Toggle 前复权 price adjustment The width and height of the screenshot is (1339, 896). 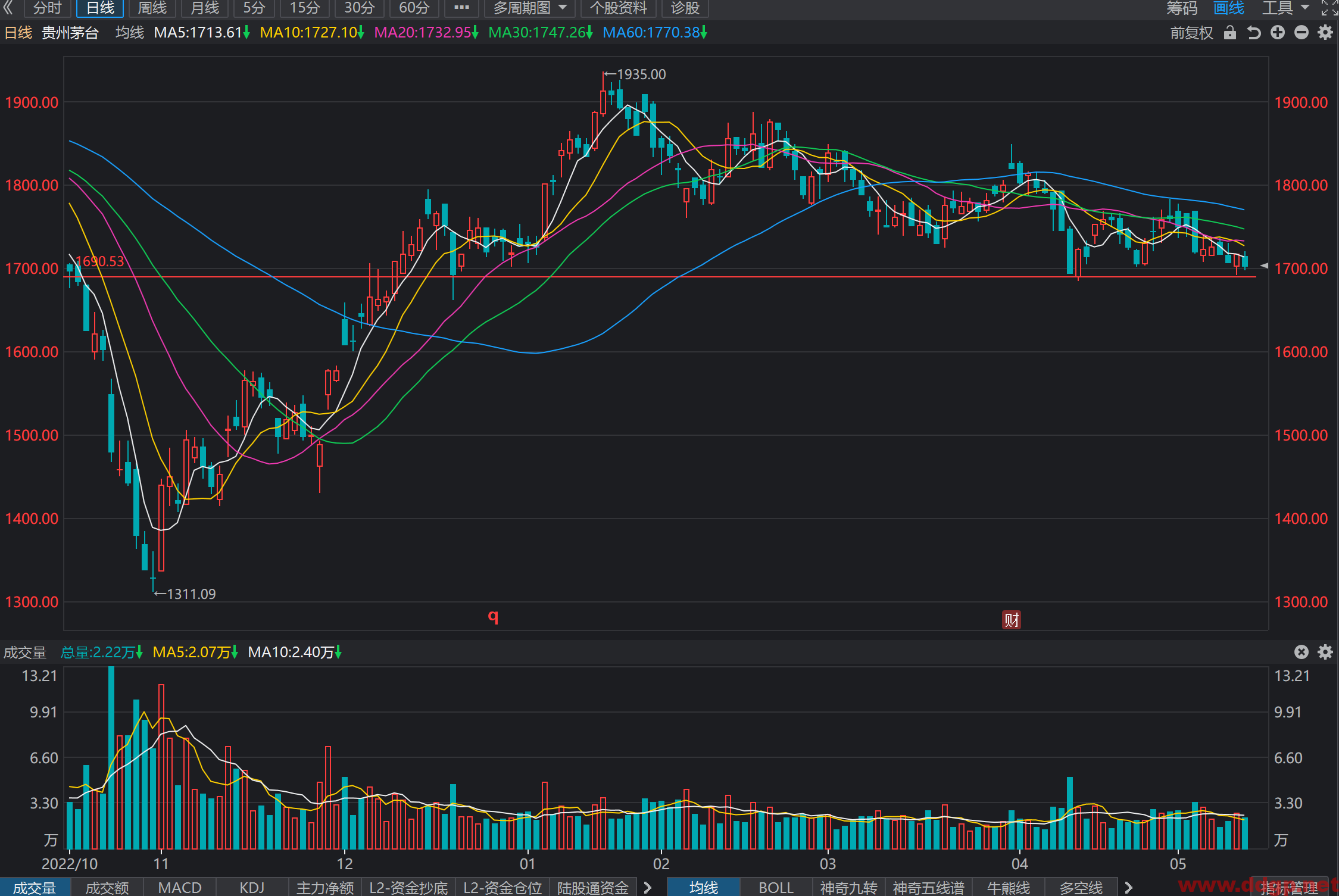pyautogui.click(x=1191, y=33)
